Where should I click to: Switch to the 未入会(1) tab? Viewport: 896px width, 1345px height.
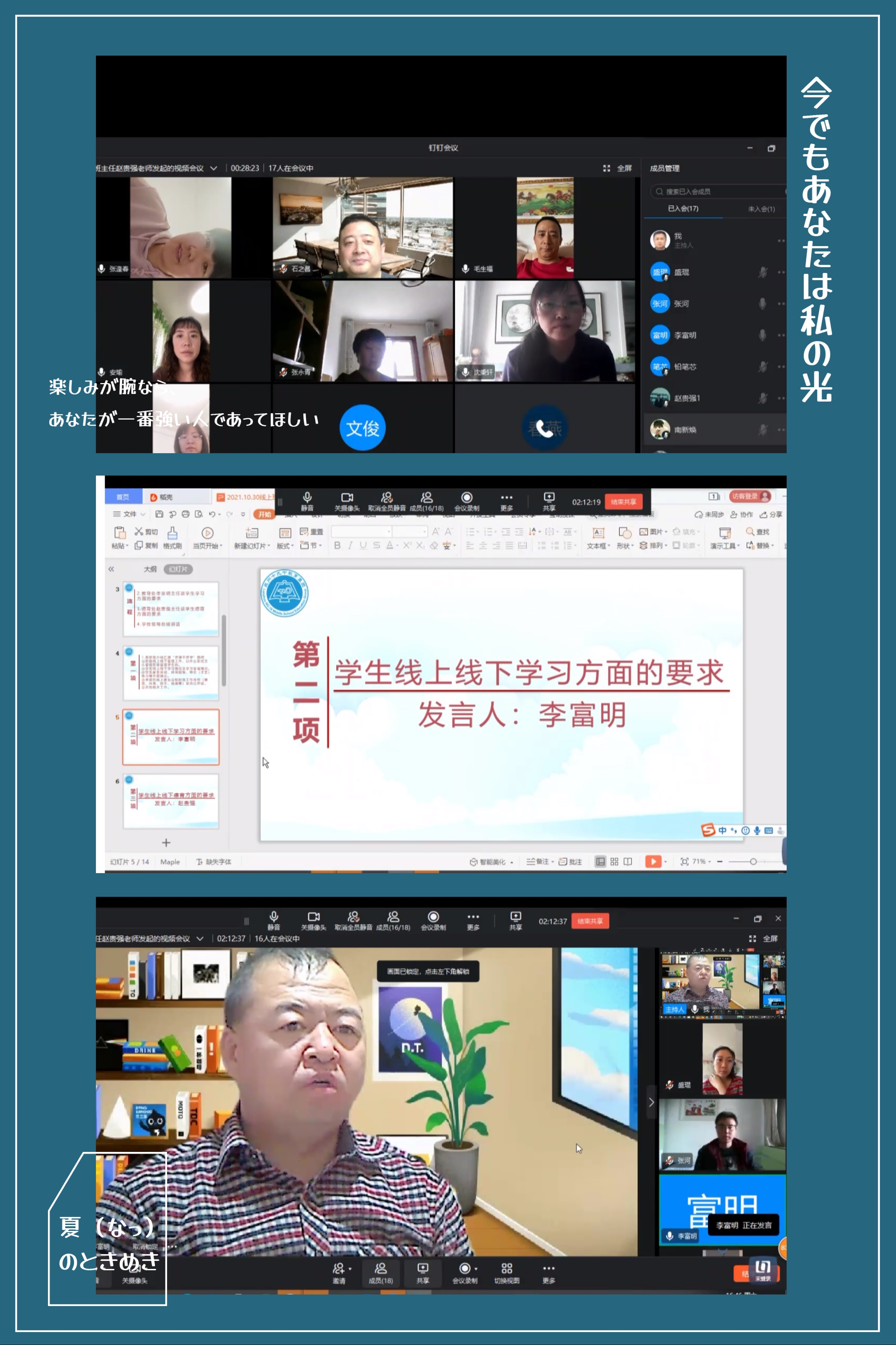[761, 209]
